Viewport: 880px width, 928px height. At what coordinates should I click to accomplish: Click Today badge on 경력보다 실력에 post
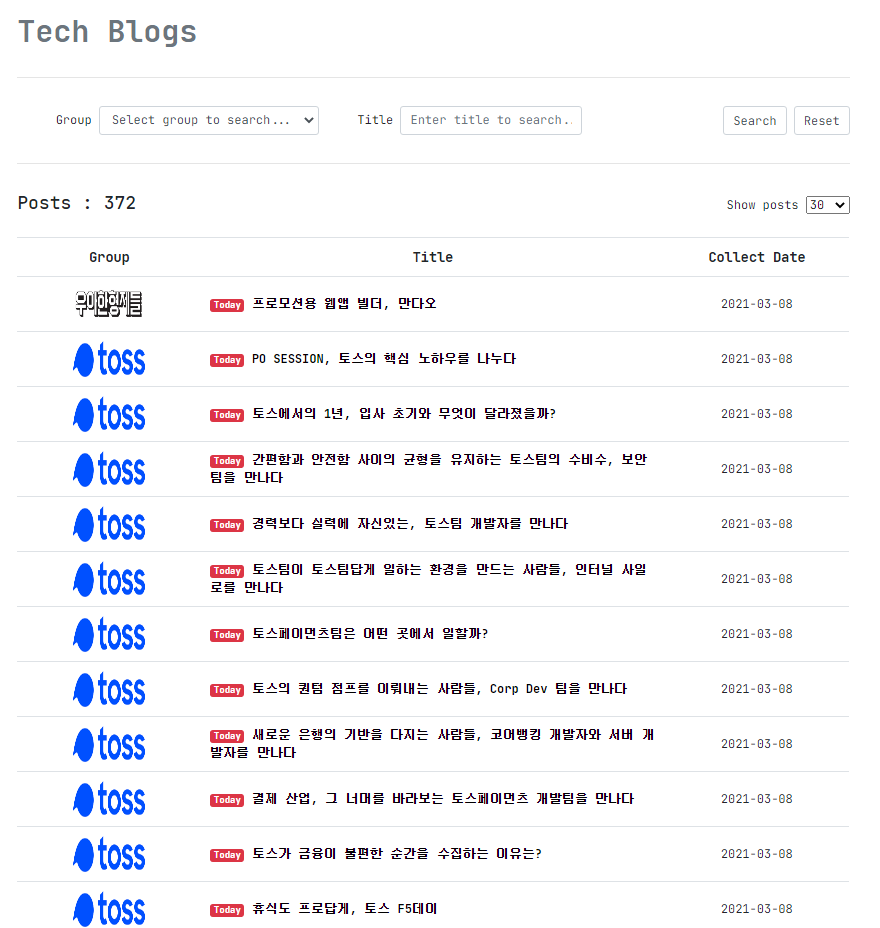pos(227,525)
